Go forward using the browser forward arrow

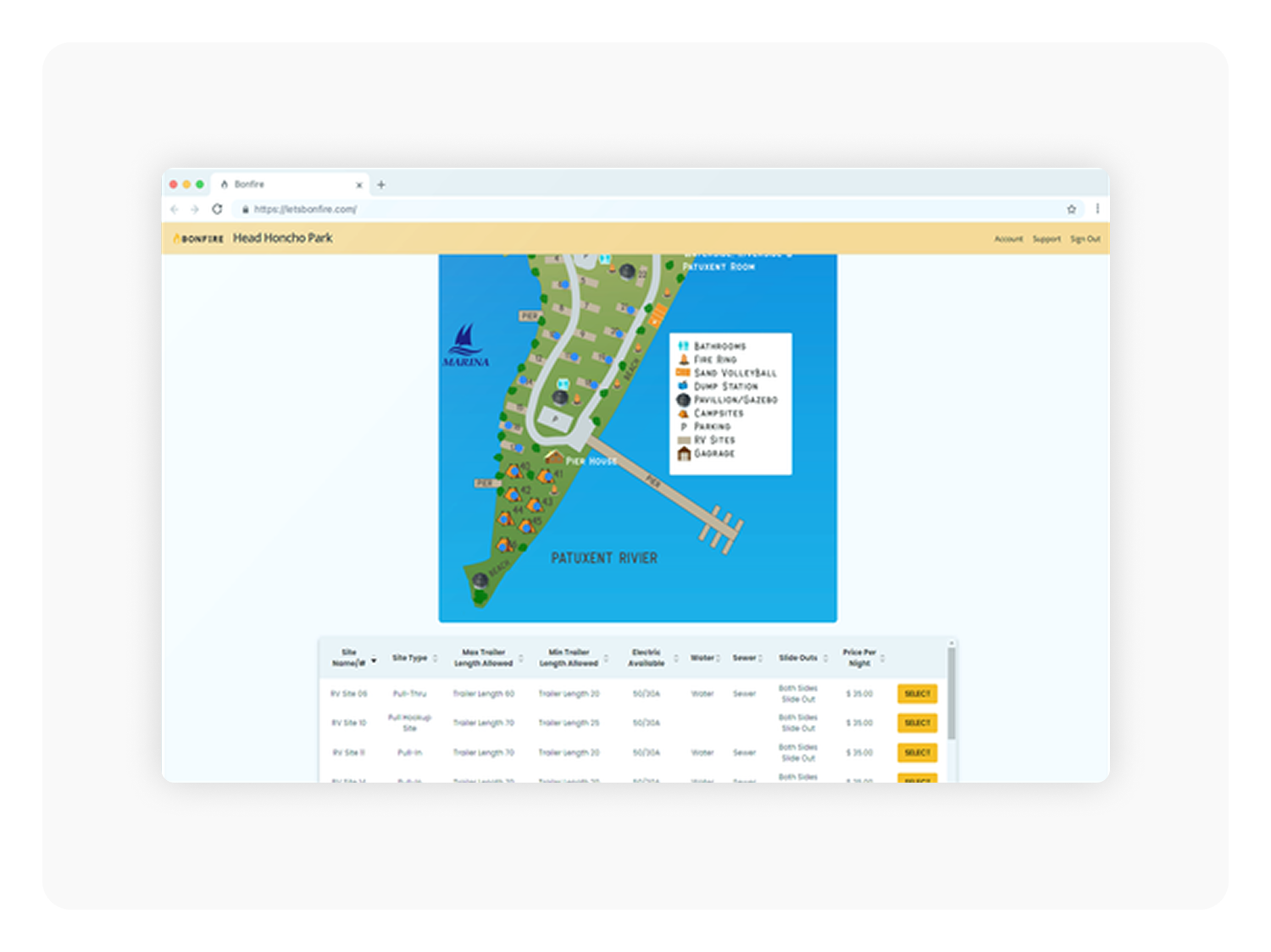point(195,209)
